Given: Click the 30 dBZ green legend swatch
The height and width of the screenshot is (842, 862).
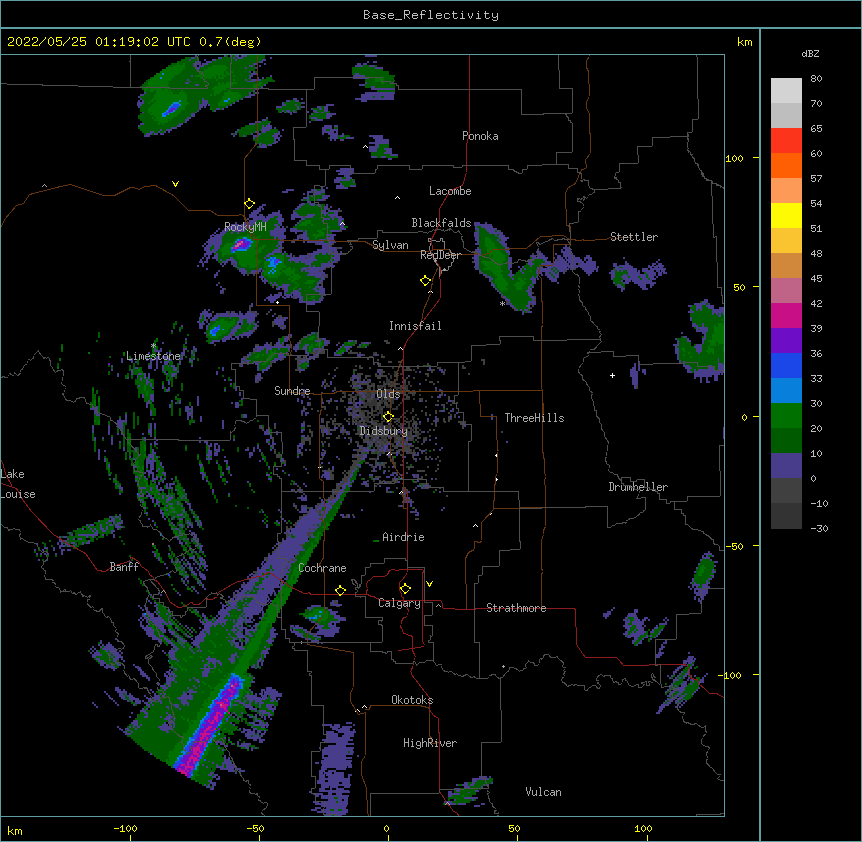Looking at the screenshot, I should click(786, 416).
